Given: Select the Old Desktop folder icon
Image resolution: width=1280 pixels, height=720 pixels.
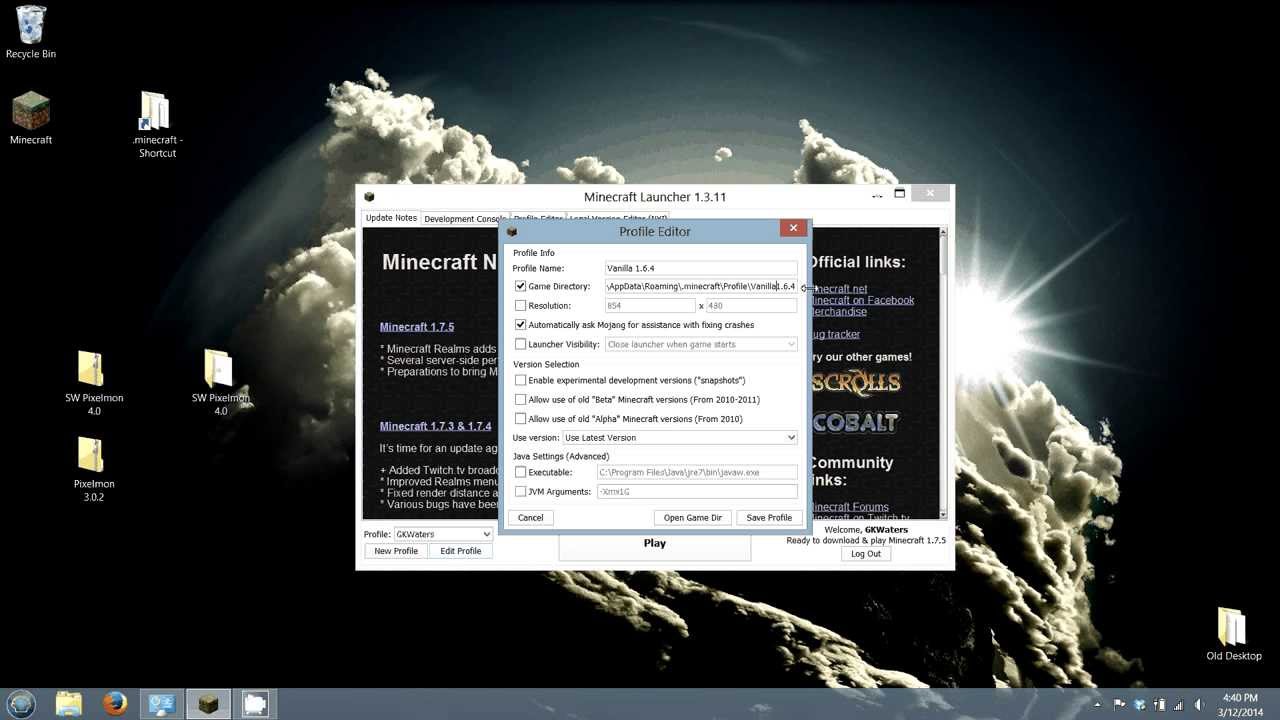Looking at the screenshot, I should [x=1233, y=634].
